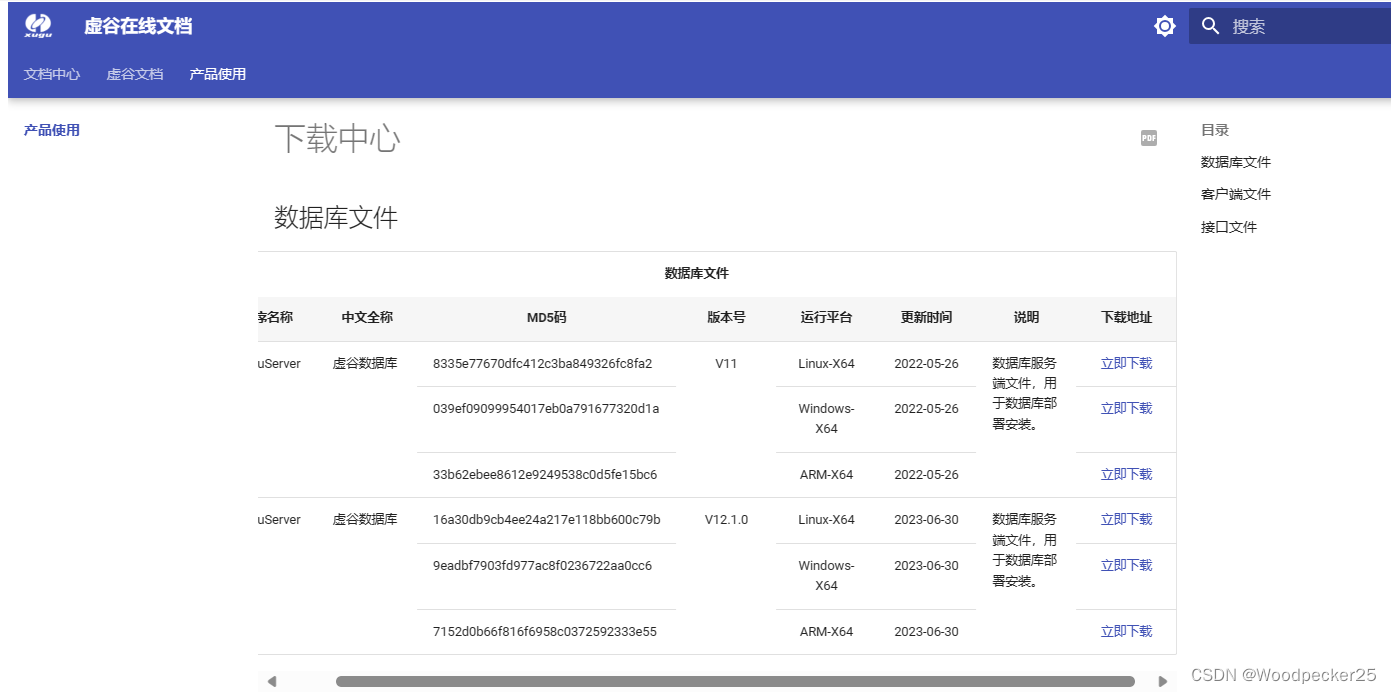Click 目录 heading in right sidebar

[1215, 130]
